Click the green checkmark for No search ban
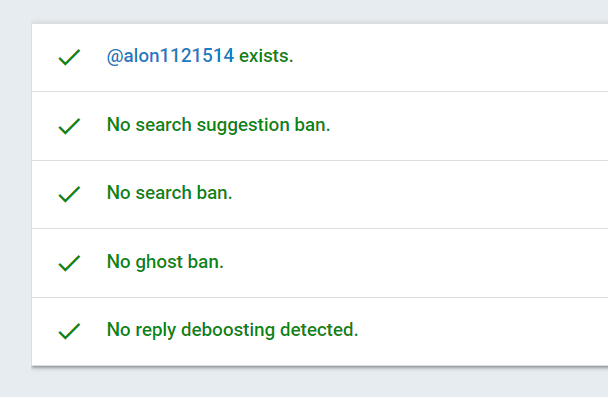 69,194
